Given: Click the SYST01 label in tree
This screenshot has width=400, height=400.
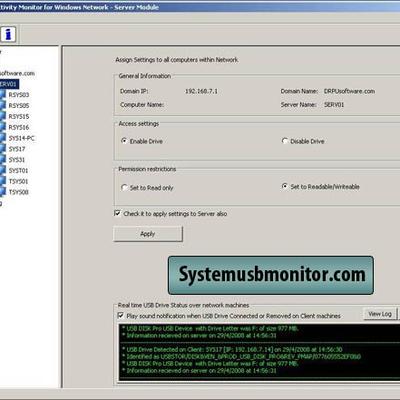Looking at the screenshot, I should click(x=18, y=170).
